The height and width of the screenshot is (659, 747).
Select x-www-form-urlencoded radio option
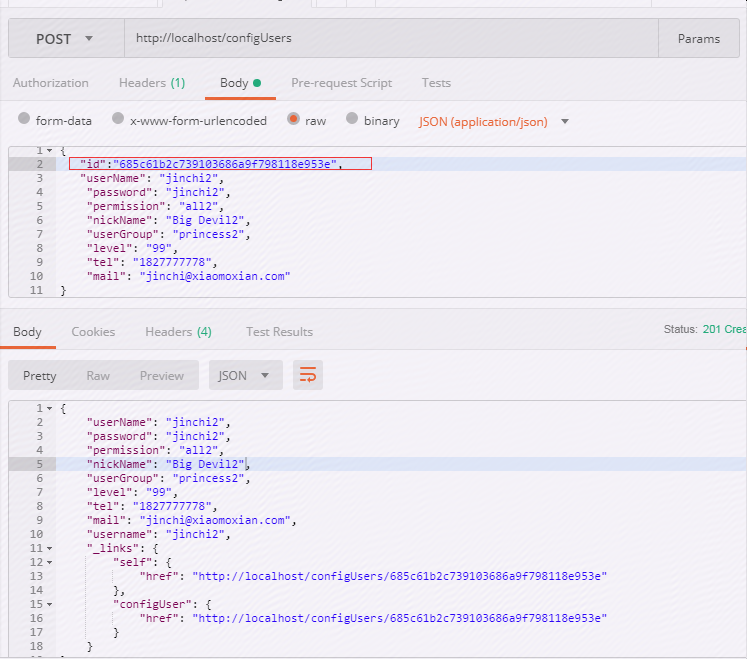[118, 118]
